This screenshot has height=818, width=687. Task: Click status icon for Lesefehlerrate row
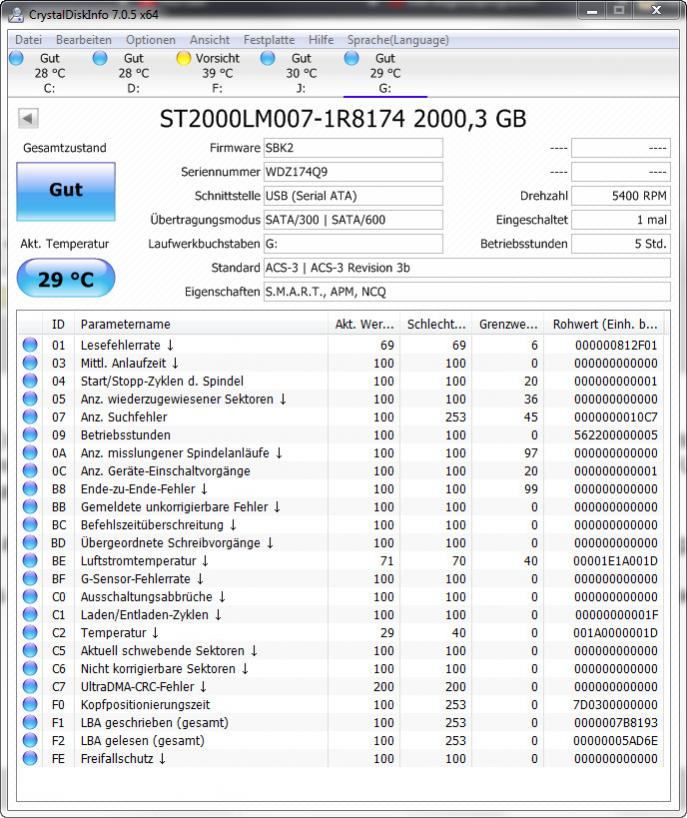(x=30, y=344)
